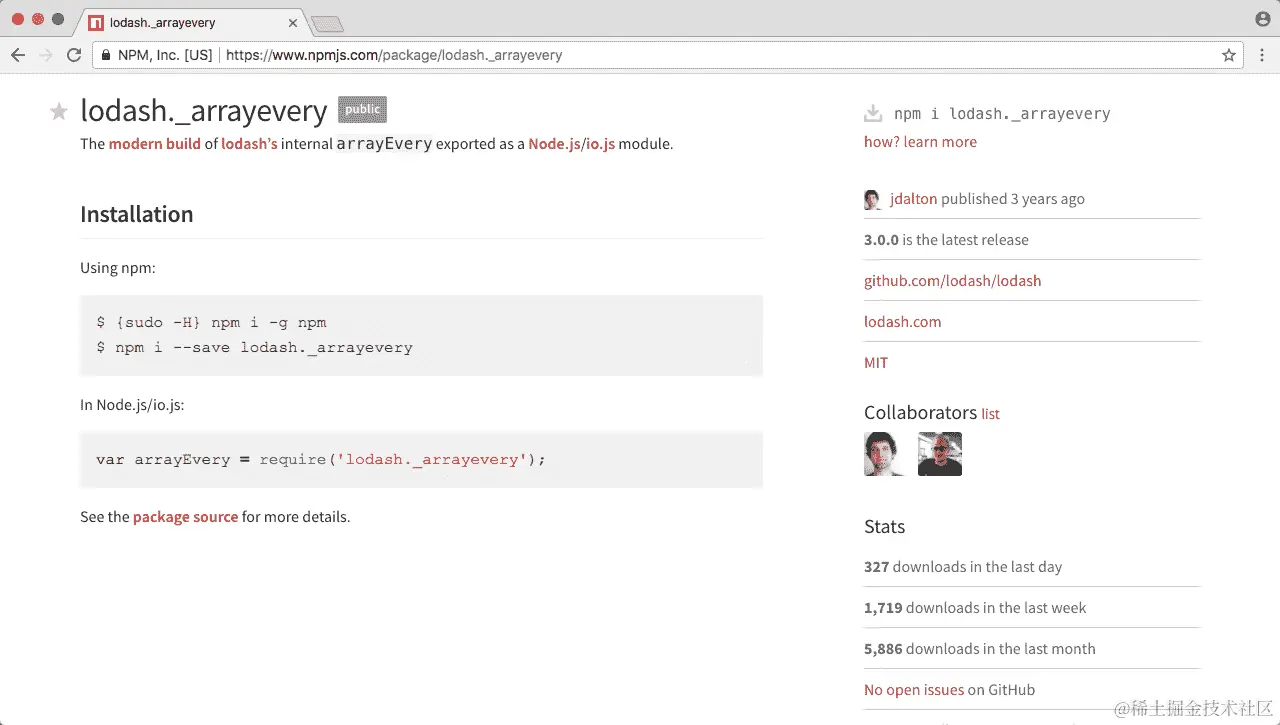1280x725 pixels.
Task: Bookmark this page with star icon
Action: click(x=1229, y=55)
